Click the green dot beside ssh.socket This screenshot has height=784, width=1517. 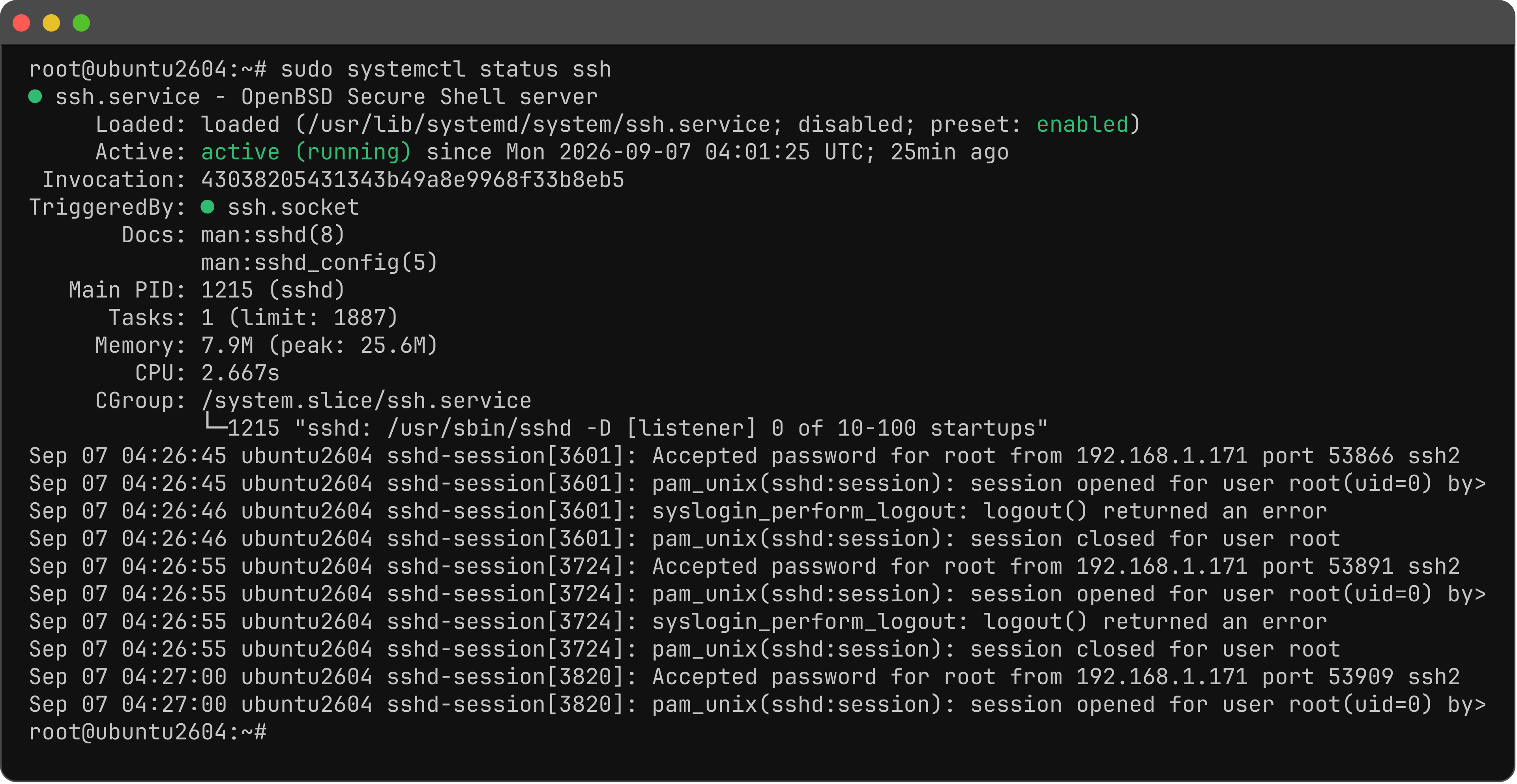tap(207, 207)
